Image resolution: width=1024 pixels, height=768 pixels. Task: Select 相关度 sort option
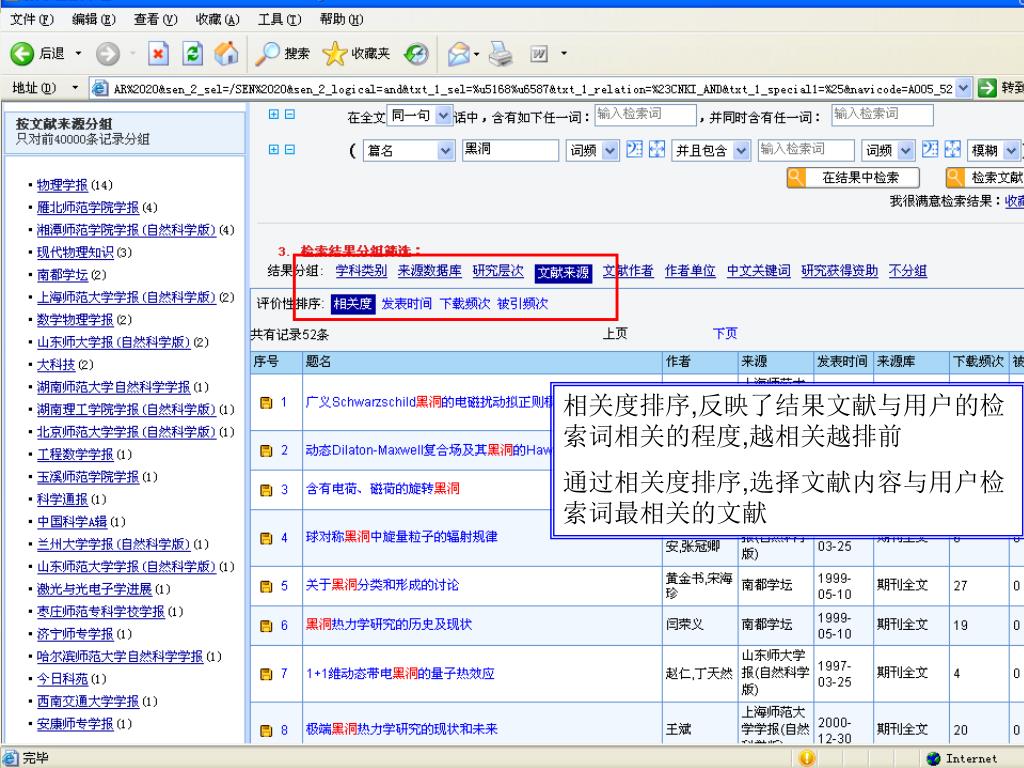pyautogui.click(x=353, y=304)
